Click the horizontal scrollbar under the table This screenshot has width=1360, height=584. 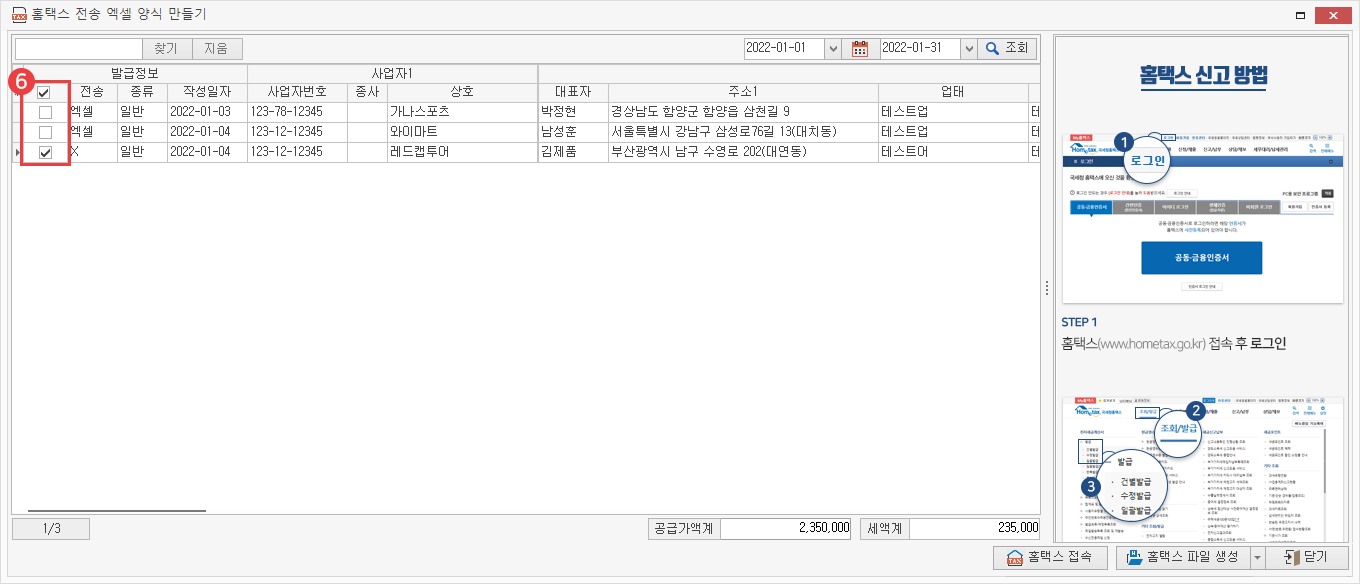tap(116, 510)
